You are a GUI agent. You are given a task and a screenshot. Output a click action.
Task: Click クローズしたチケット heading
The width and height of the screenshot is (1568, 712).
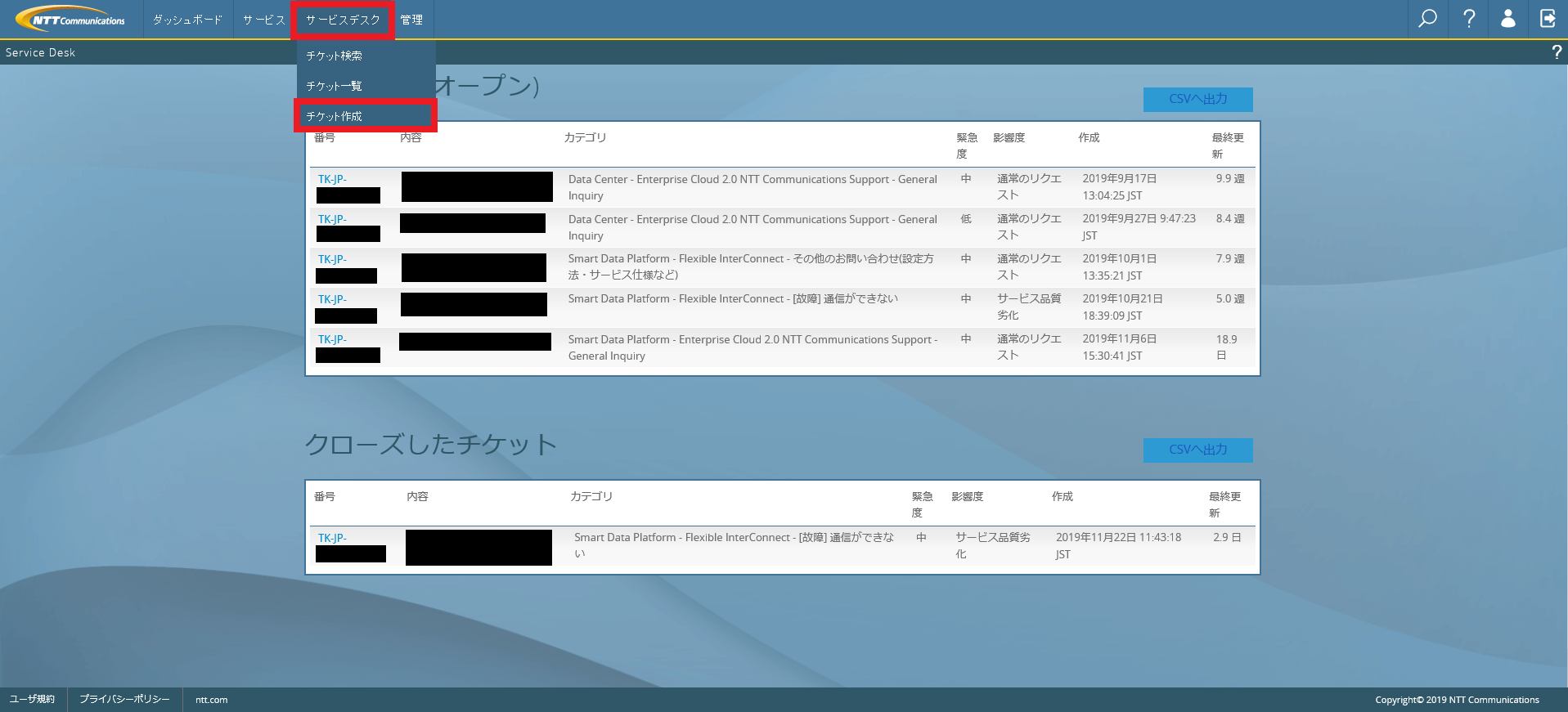coord(431,444)
